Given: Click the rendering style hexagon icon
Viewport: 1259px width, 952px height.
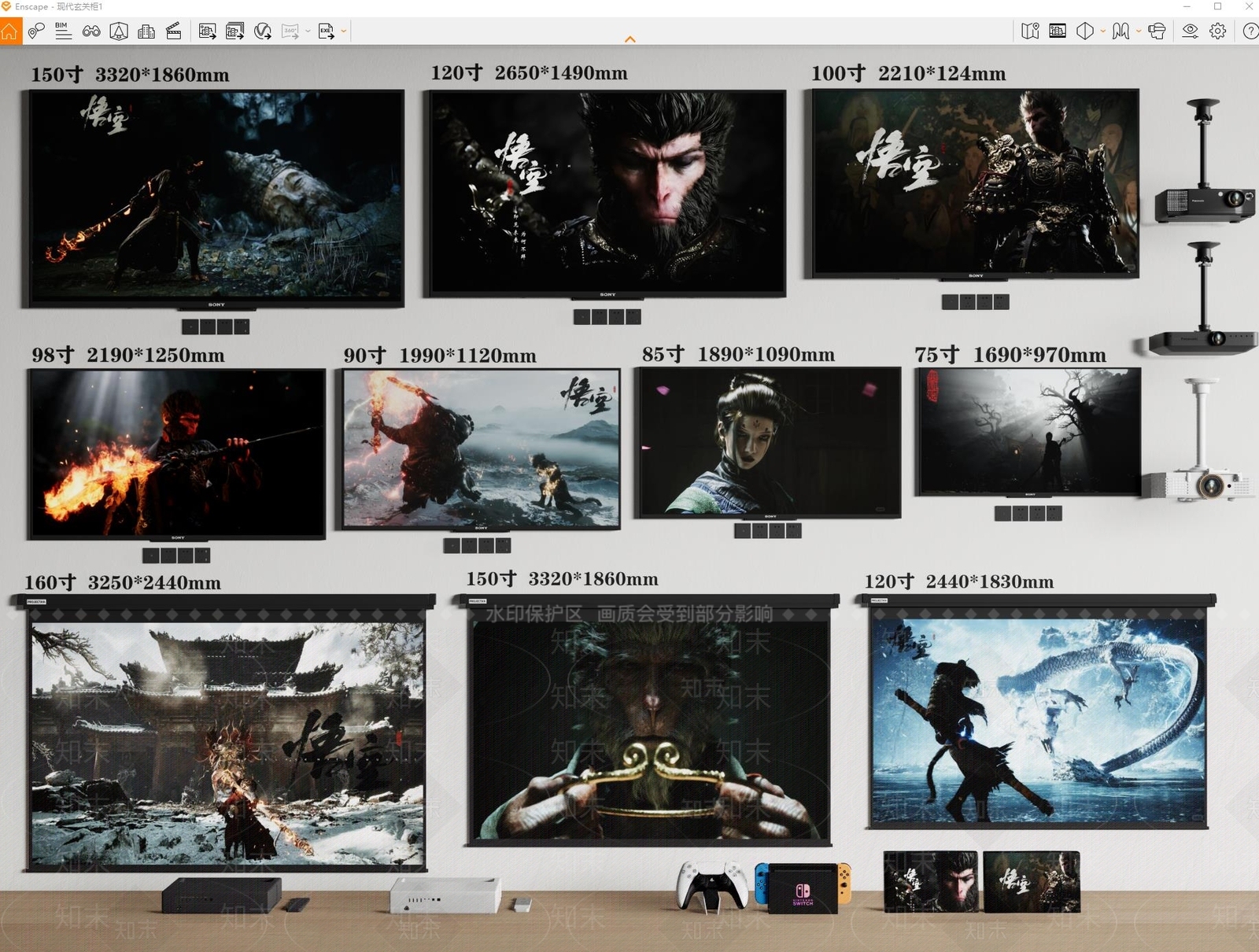Looking at the screenshot, I should point(1085,31).
